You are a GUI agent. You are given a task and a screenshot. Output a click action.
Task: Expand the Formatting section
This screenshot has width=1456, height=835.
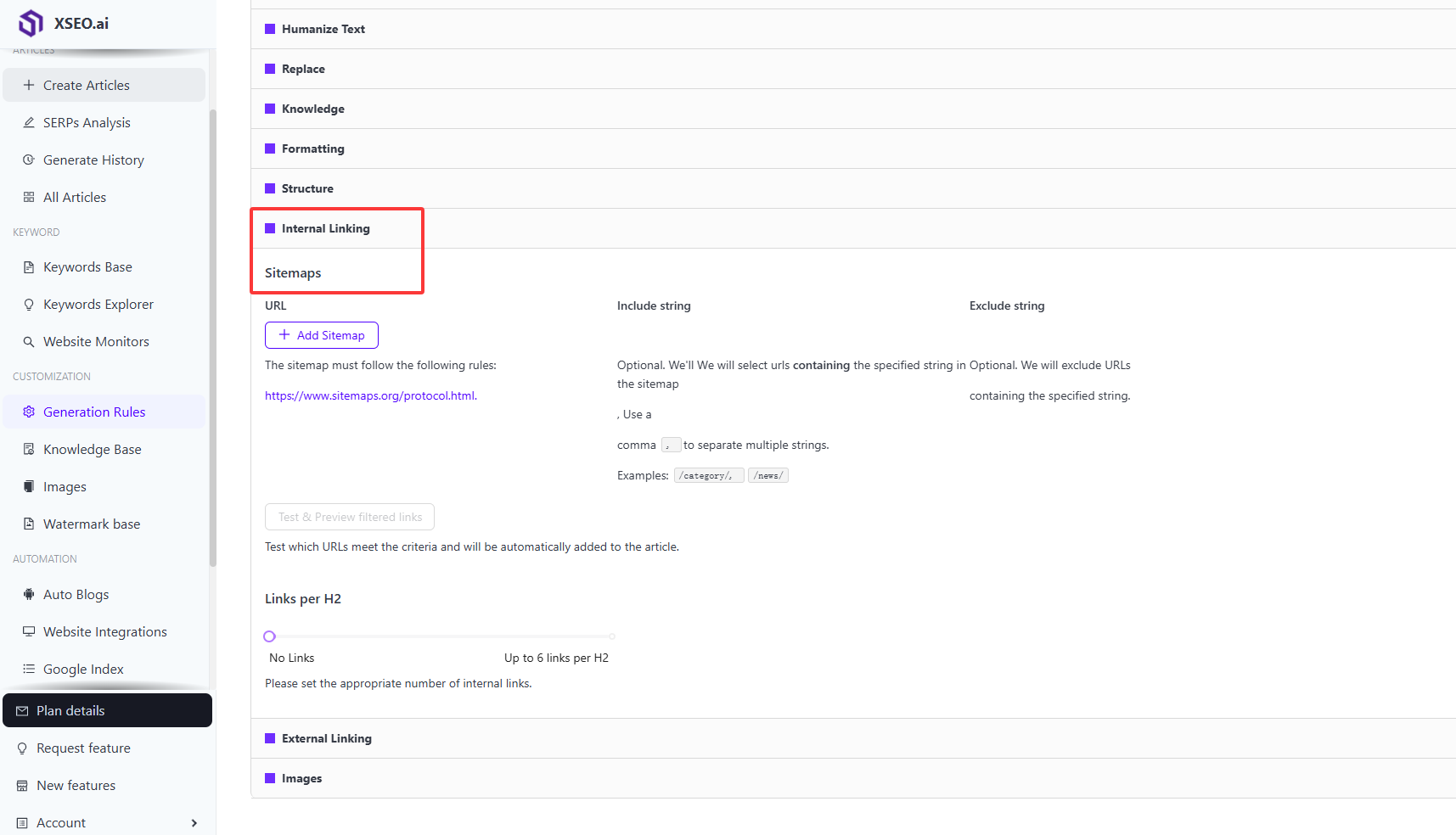tap(312, 149)
